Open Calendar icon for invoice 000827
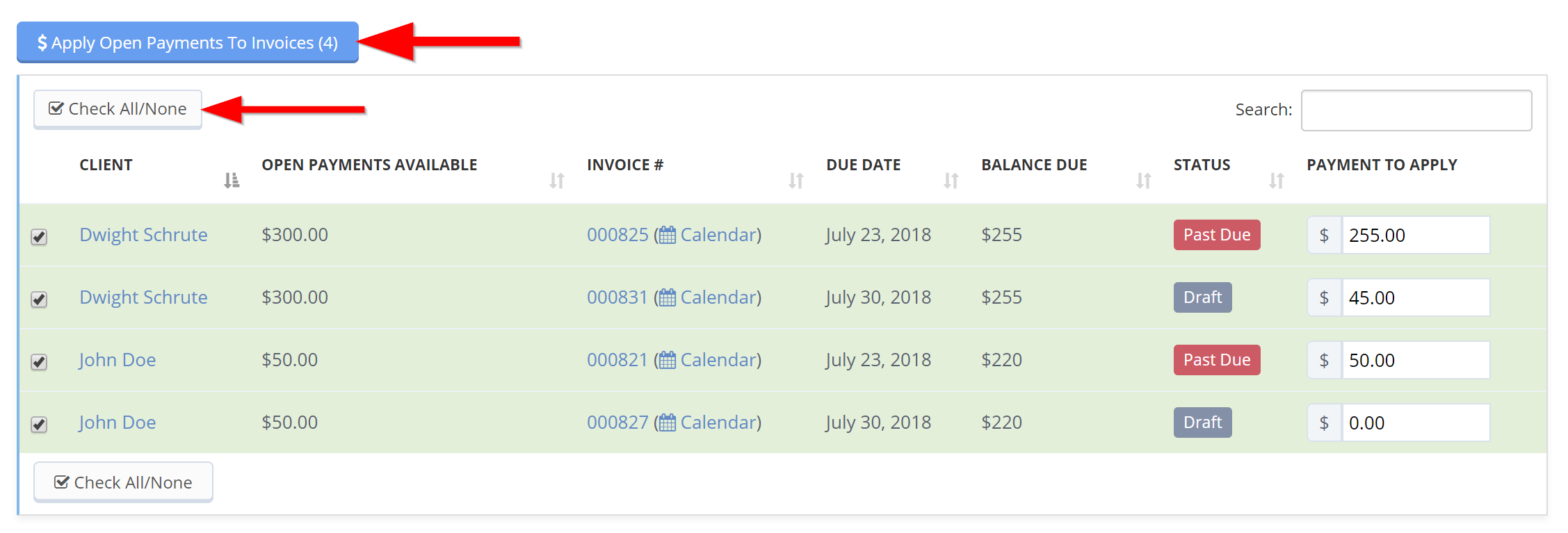 pyautogui.click(x=668, y=423)
